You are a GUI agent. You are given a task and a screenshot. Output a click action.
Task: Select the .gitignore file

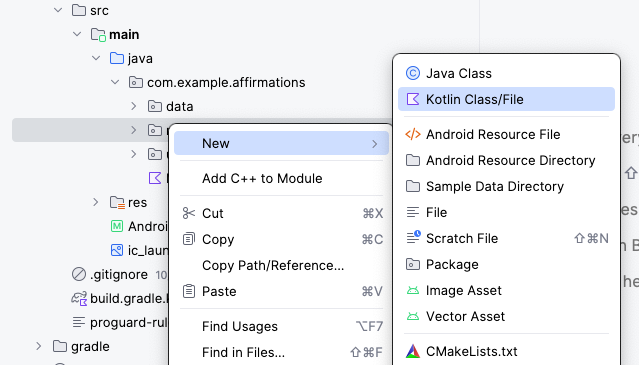point(119,275)
